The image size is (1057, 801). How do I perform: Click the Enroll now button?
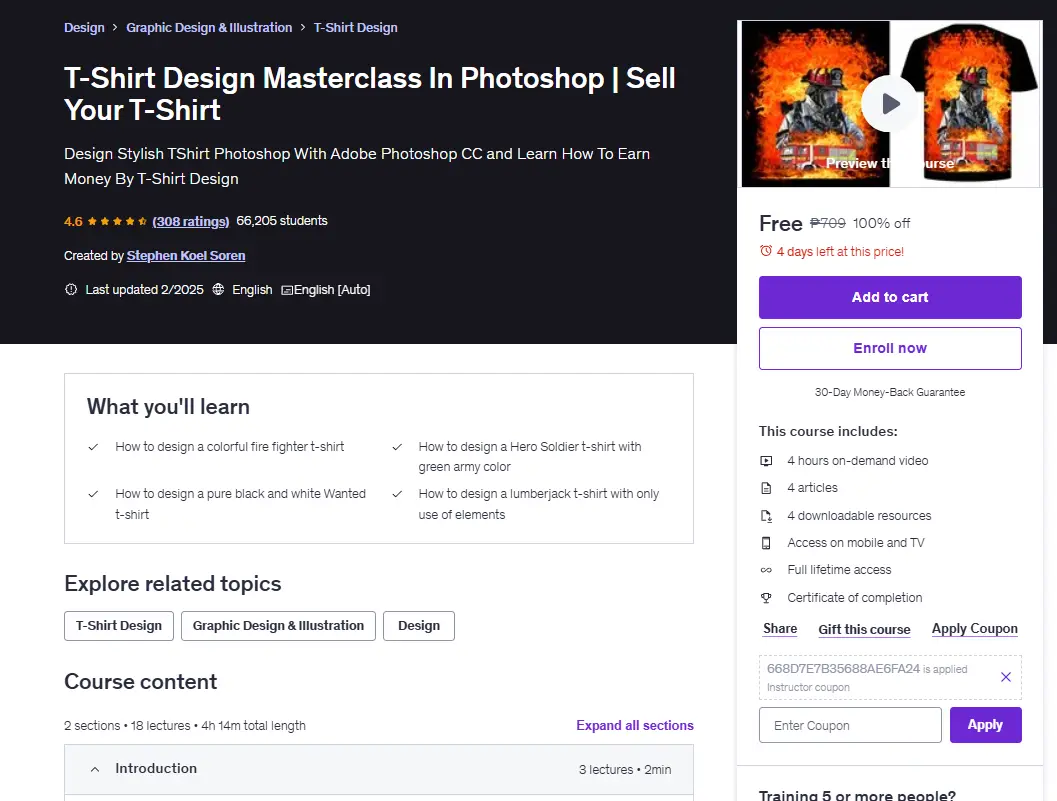[890, 349]
